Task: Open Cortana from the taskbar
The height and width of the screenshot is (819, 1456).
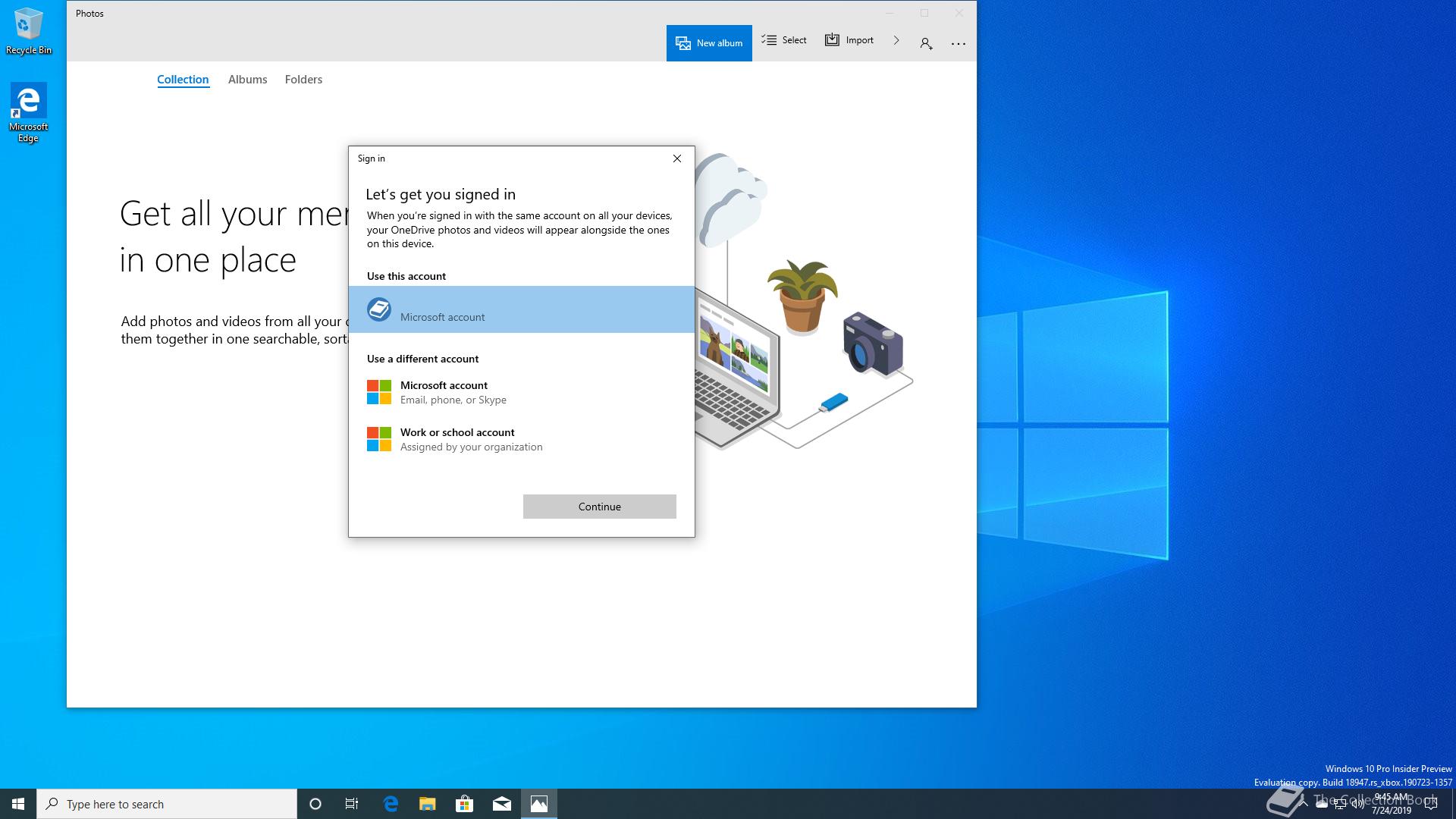Action: 315,804
